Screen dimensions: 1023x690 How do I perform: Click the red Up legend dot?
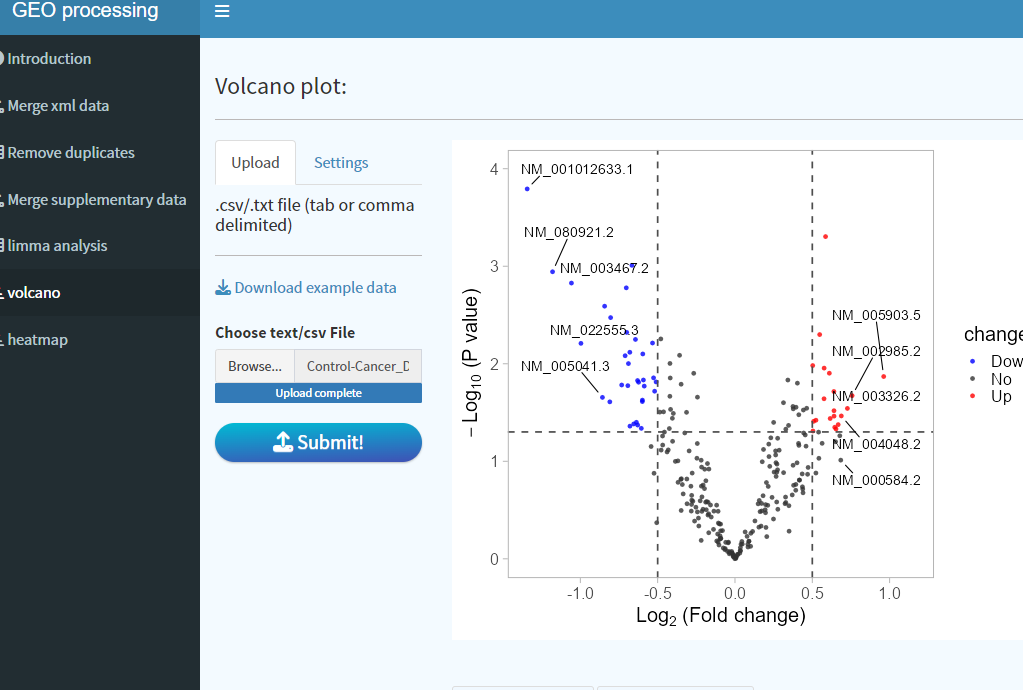coord(972,396)
